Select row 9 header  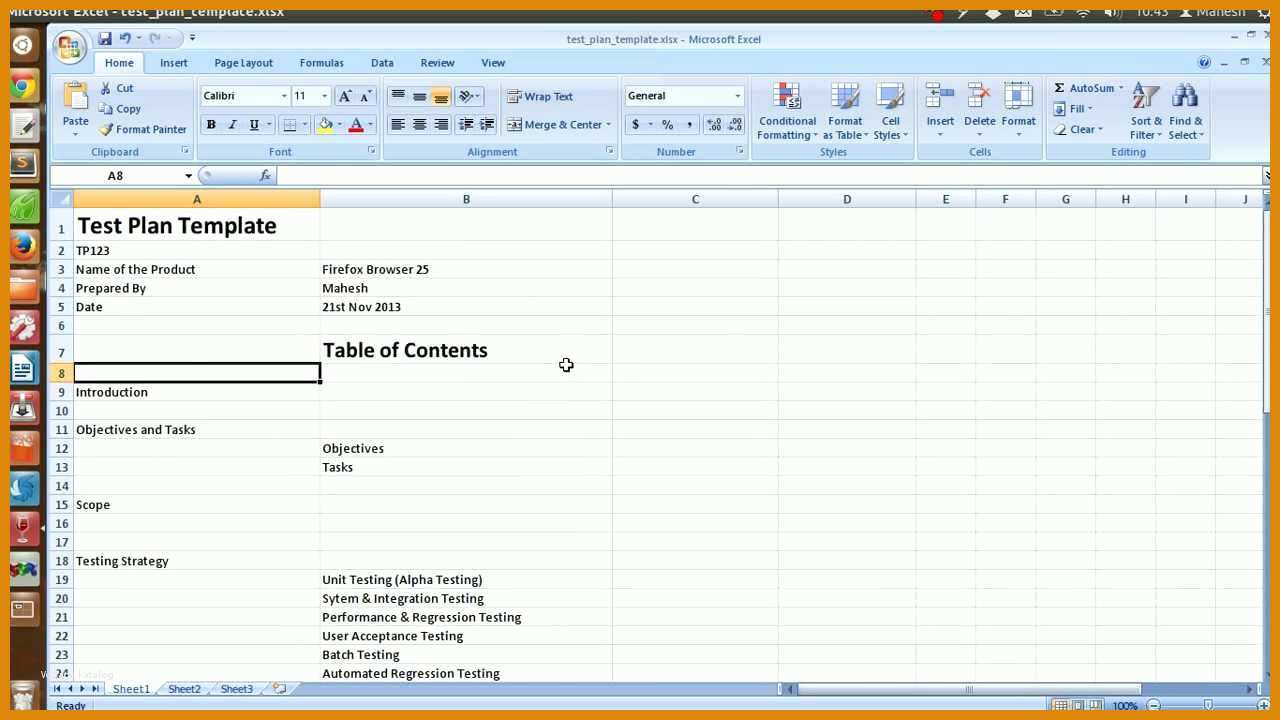coord(61,392)
